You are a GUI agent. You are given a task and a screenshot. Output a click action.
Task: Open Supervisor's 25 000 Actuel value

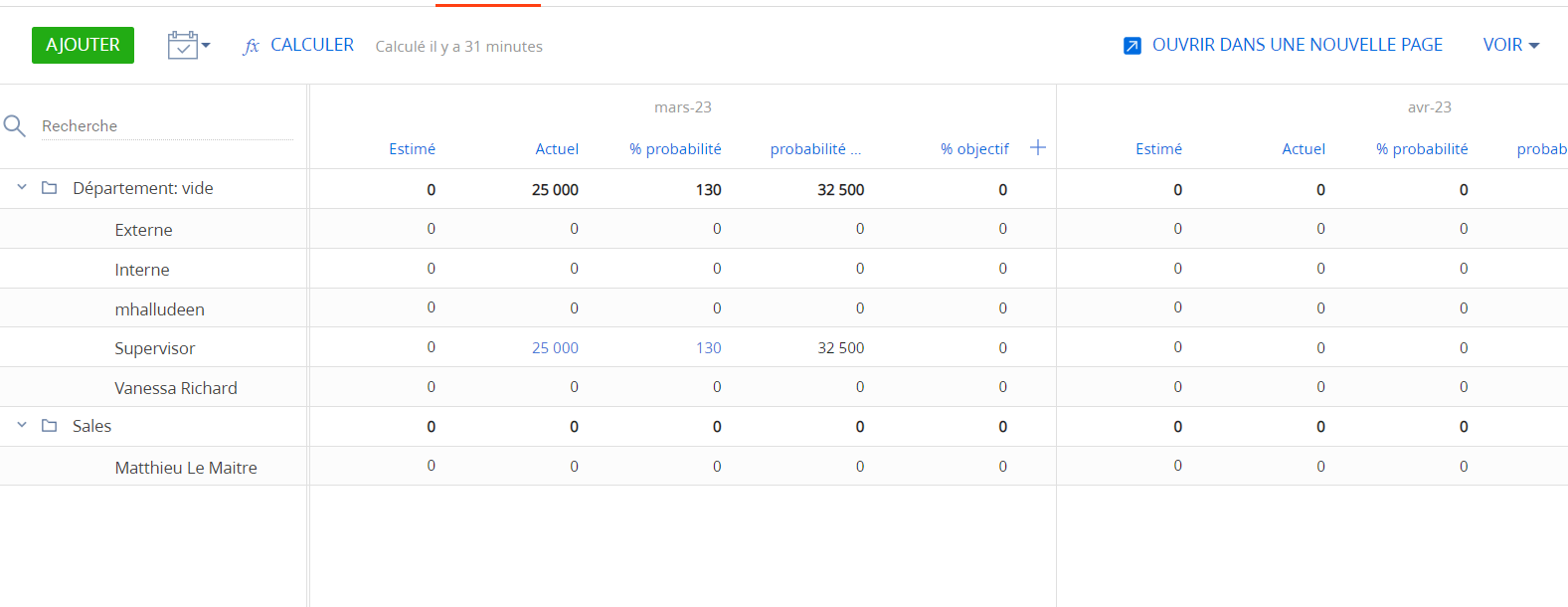(x=555, y=348)
